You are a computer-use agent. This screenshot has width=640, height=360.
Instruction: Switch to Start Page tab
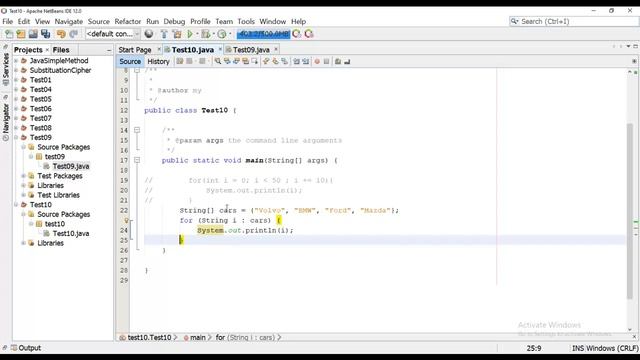click(135, 50)
